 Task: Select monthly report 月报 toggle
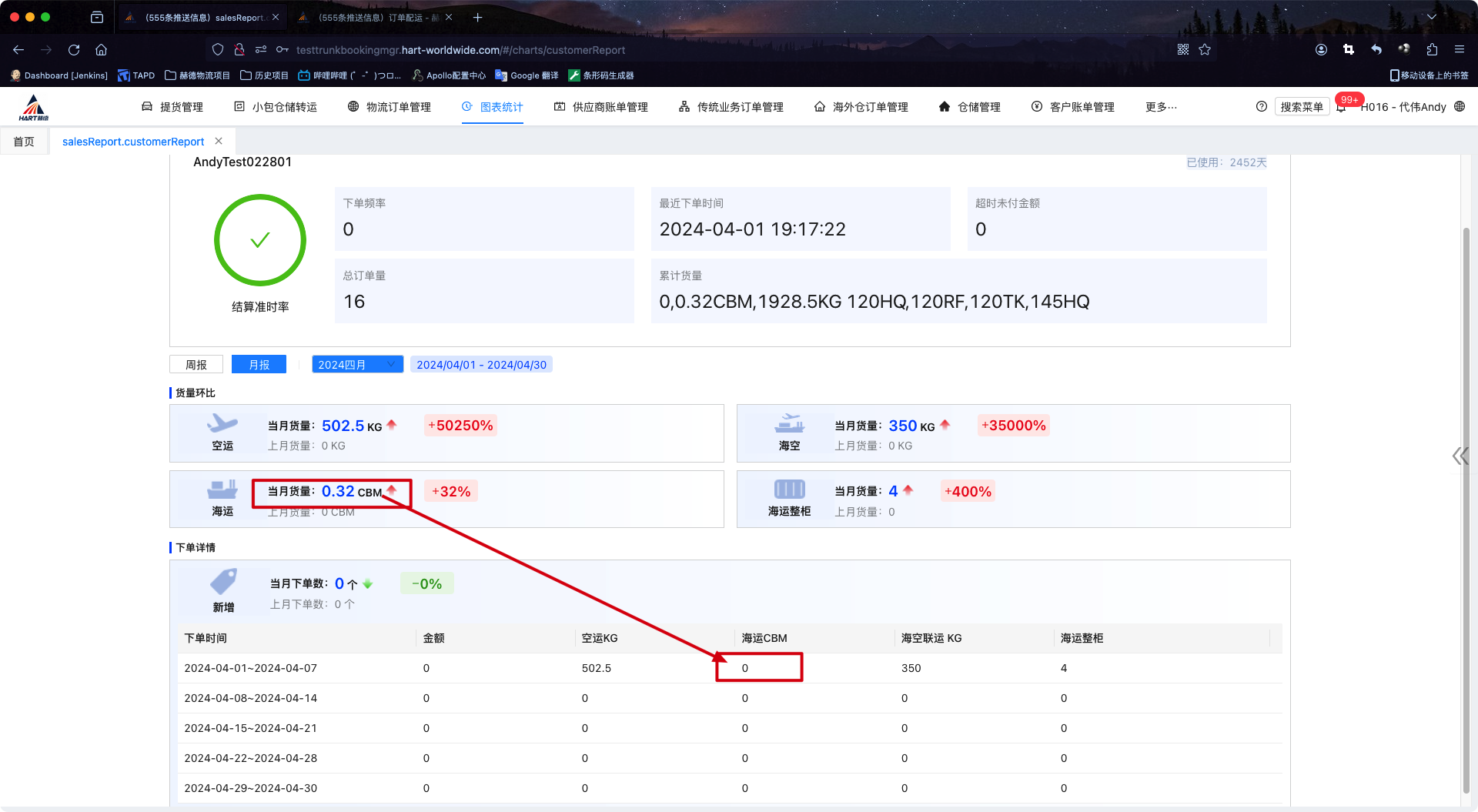[259, 365]
